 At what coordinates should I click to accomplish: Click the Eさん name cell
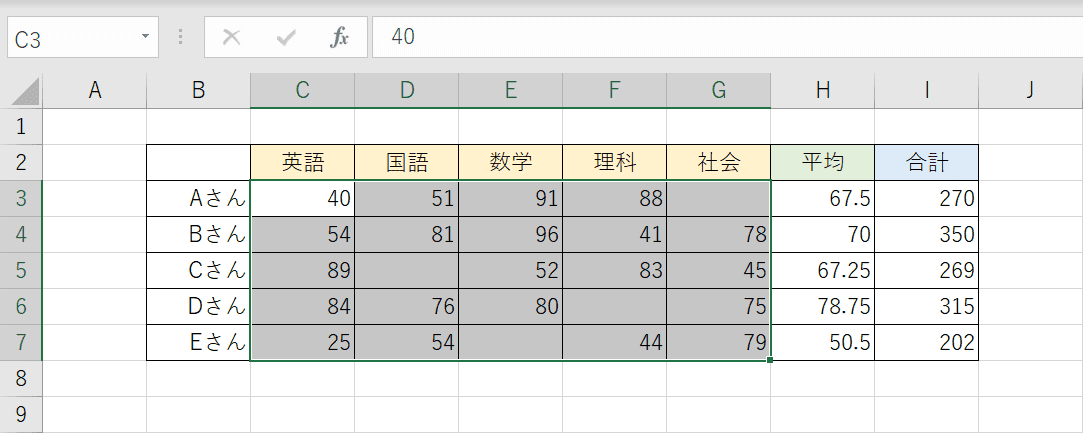coord(199,342)
